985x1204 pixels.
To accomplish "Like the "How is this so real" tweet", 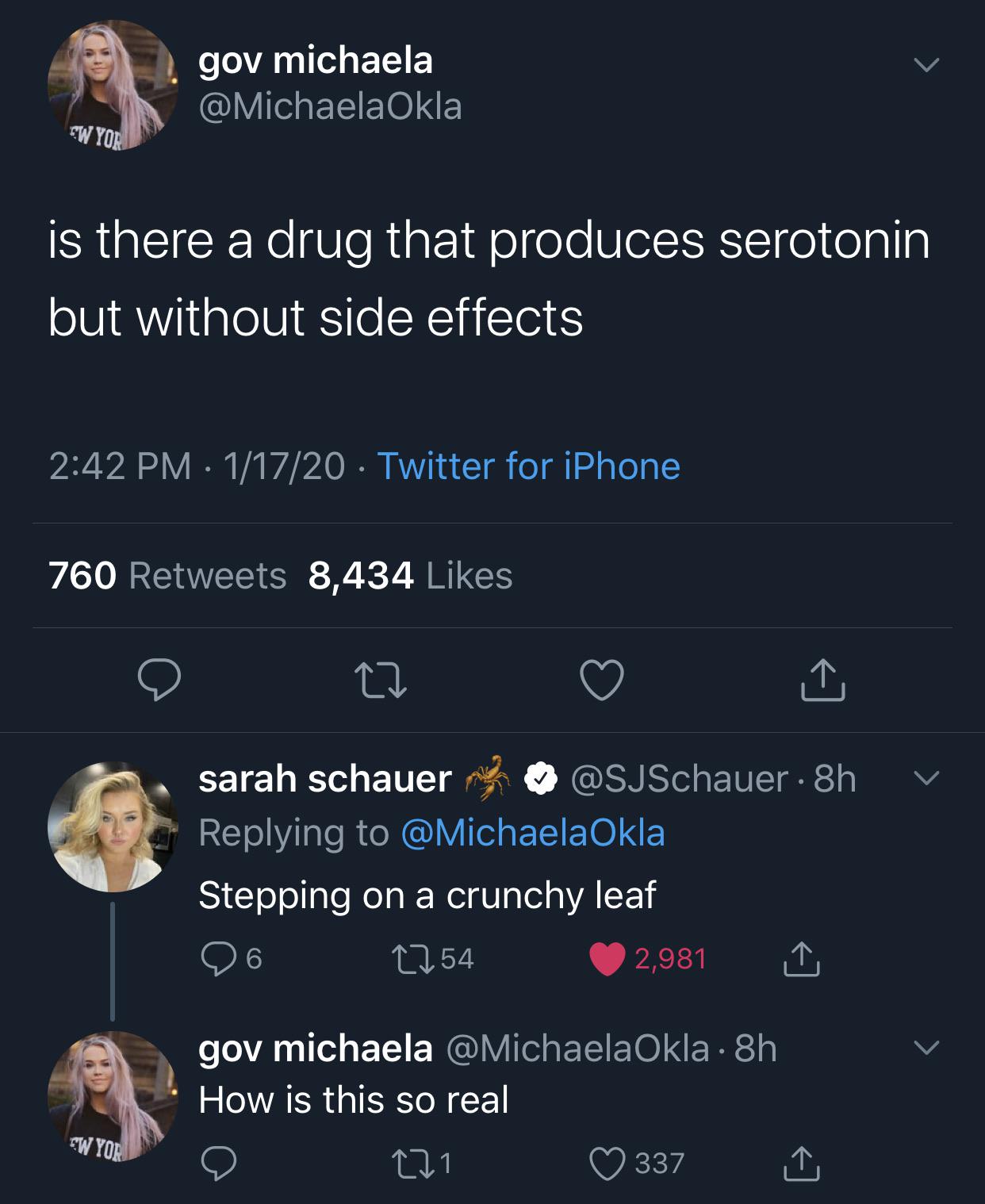I will [607, 1163].
